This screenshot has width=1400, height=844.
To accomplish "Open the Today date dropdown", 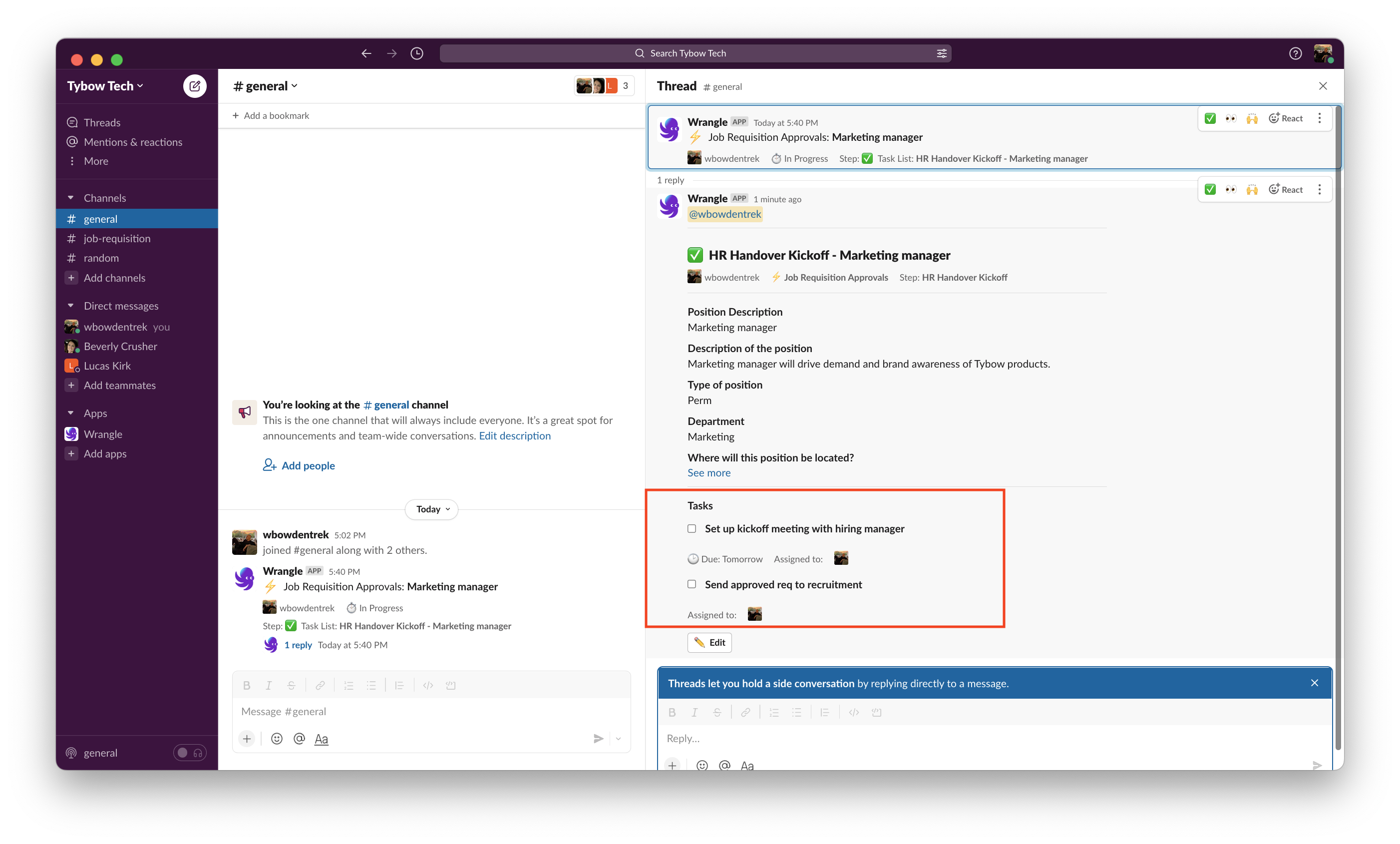I will click(432, 509).
